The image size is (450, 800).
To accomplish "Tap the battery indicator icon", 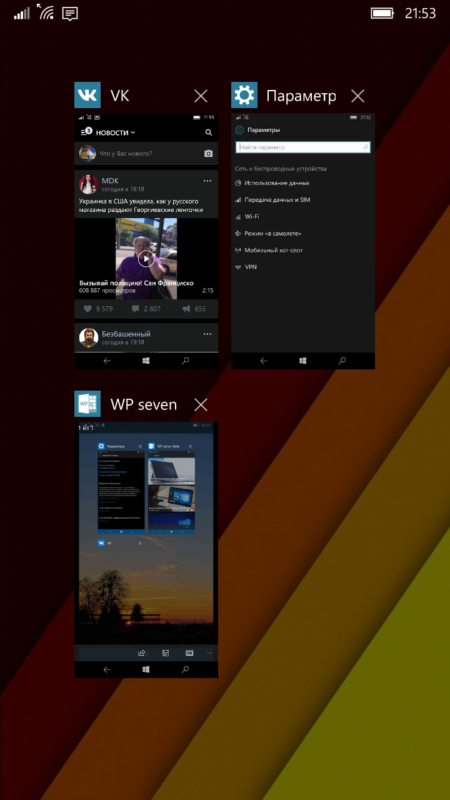I will 382,13.
